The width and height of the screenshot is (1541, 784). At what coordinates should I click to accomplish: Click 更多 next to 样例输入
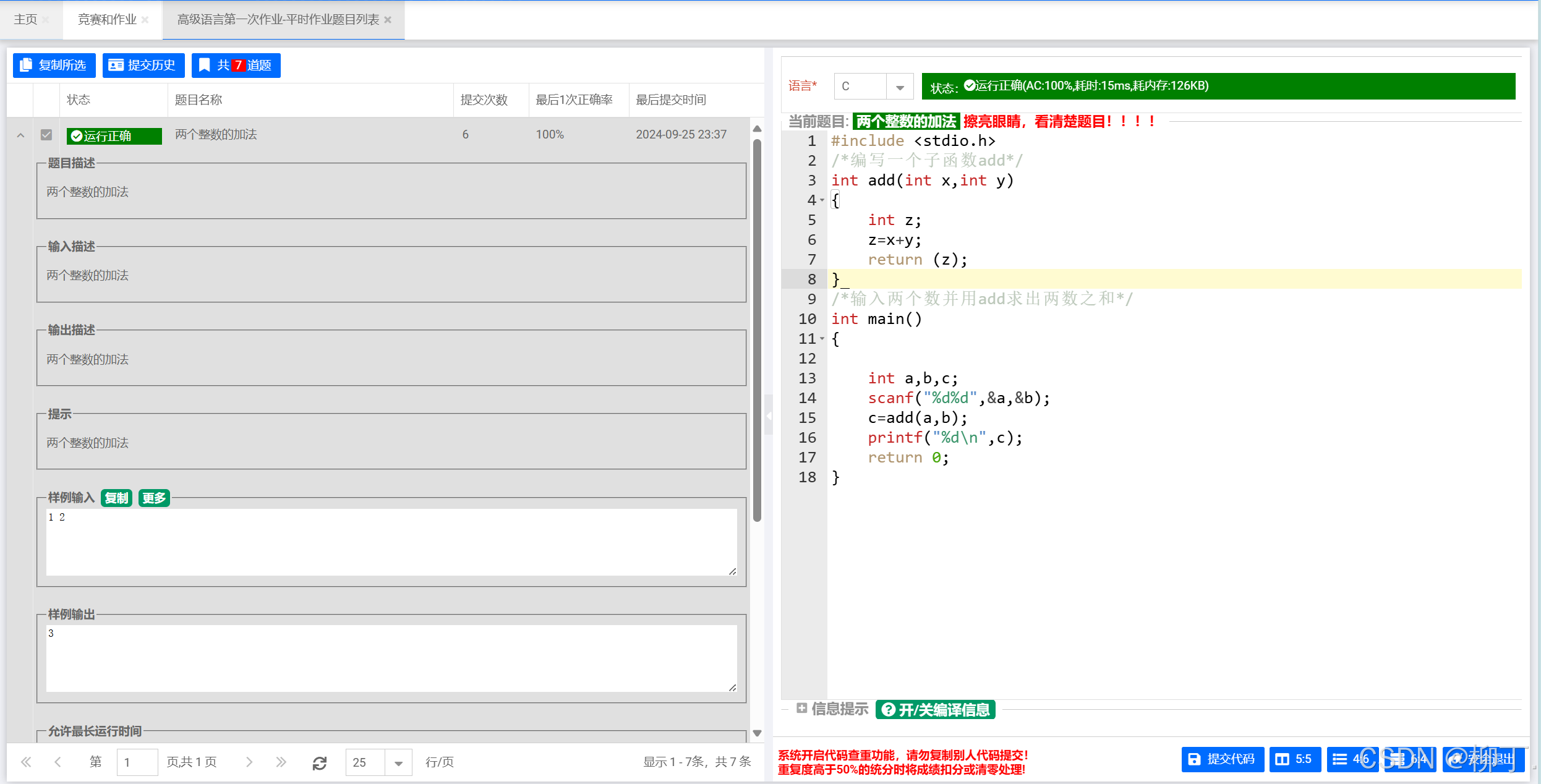153,498
